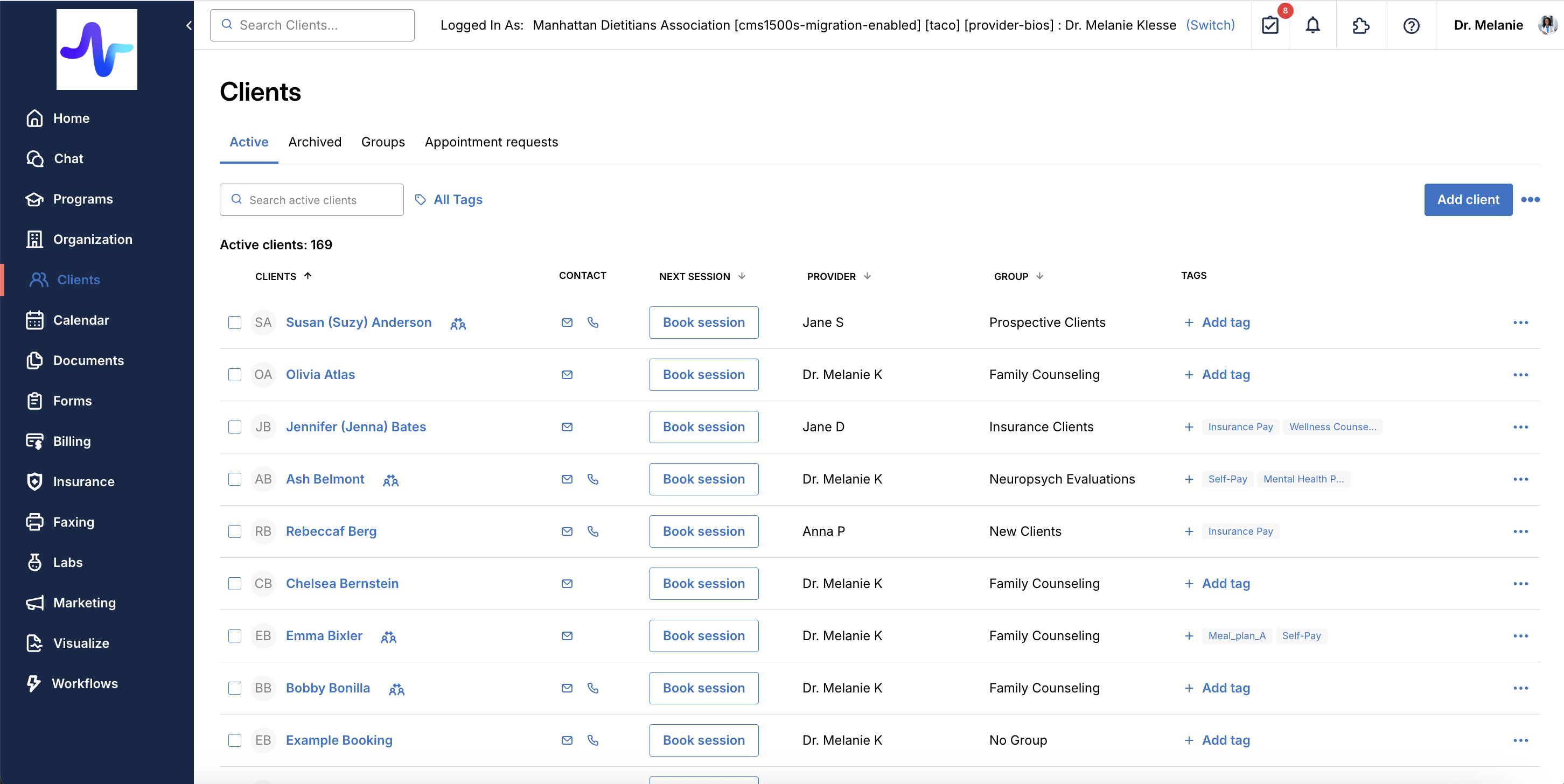Open Labs from the sidebar
The height and width of the screenshot is (784, 1564).
(67, 562)
